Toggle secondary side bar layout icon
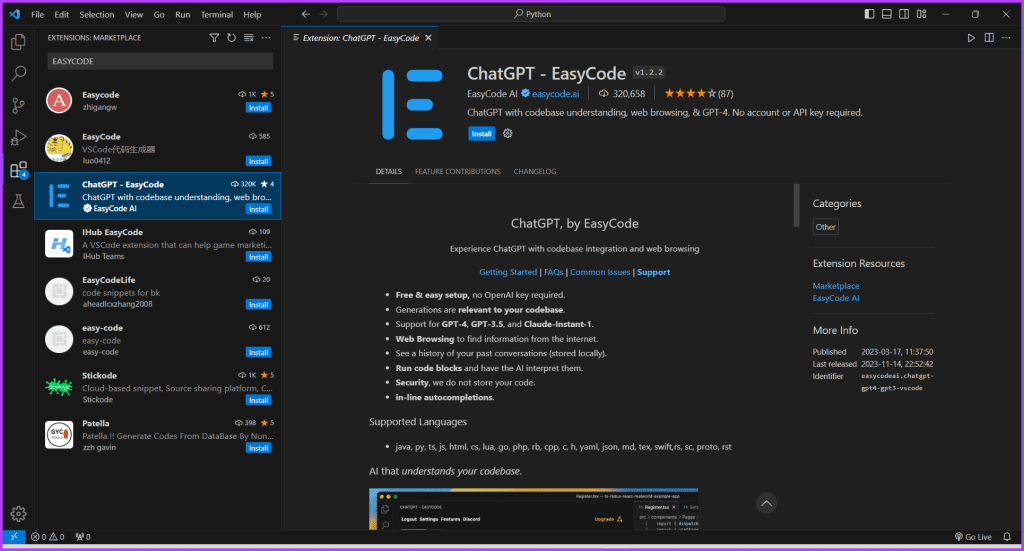 (904, 14)
